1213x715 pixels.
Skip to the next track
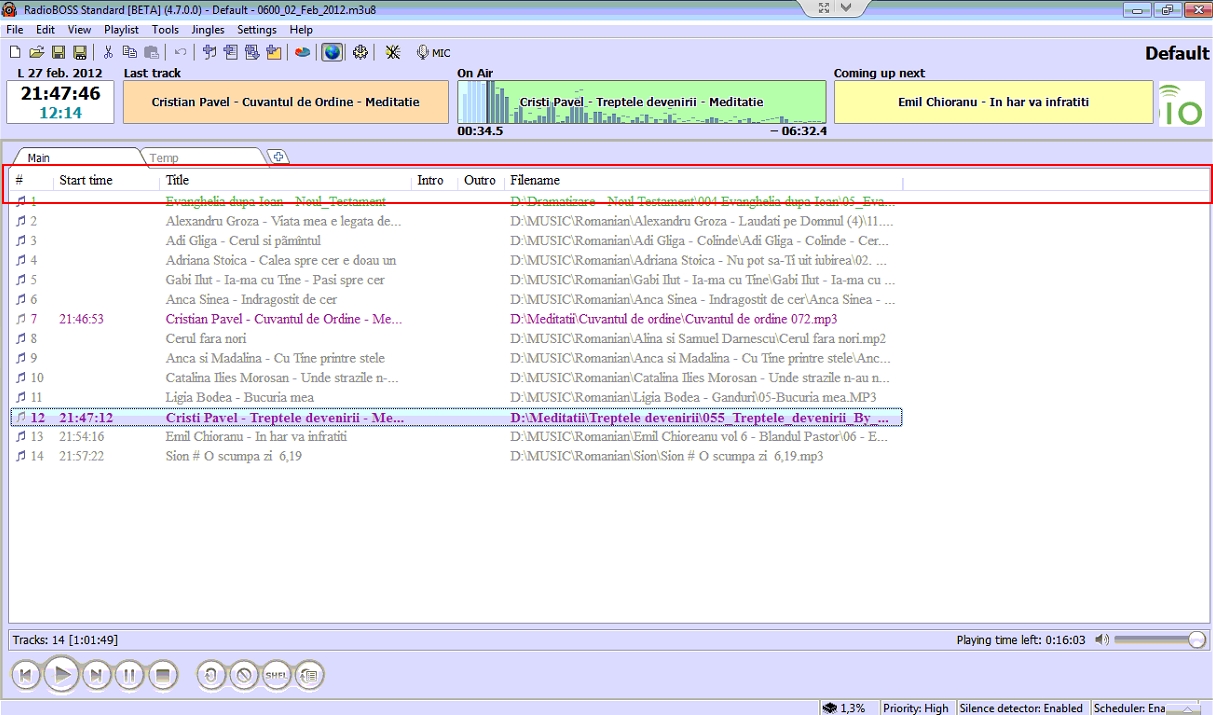pos(96,675)
